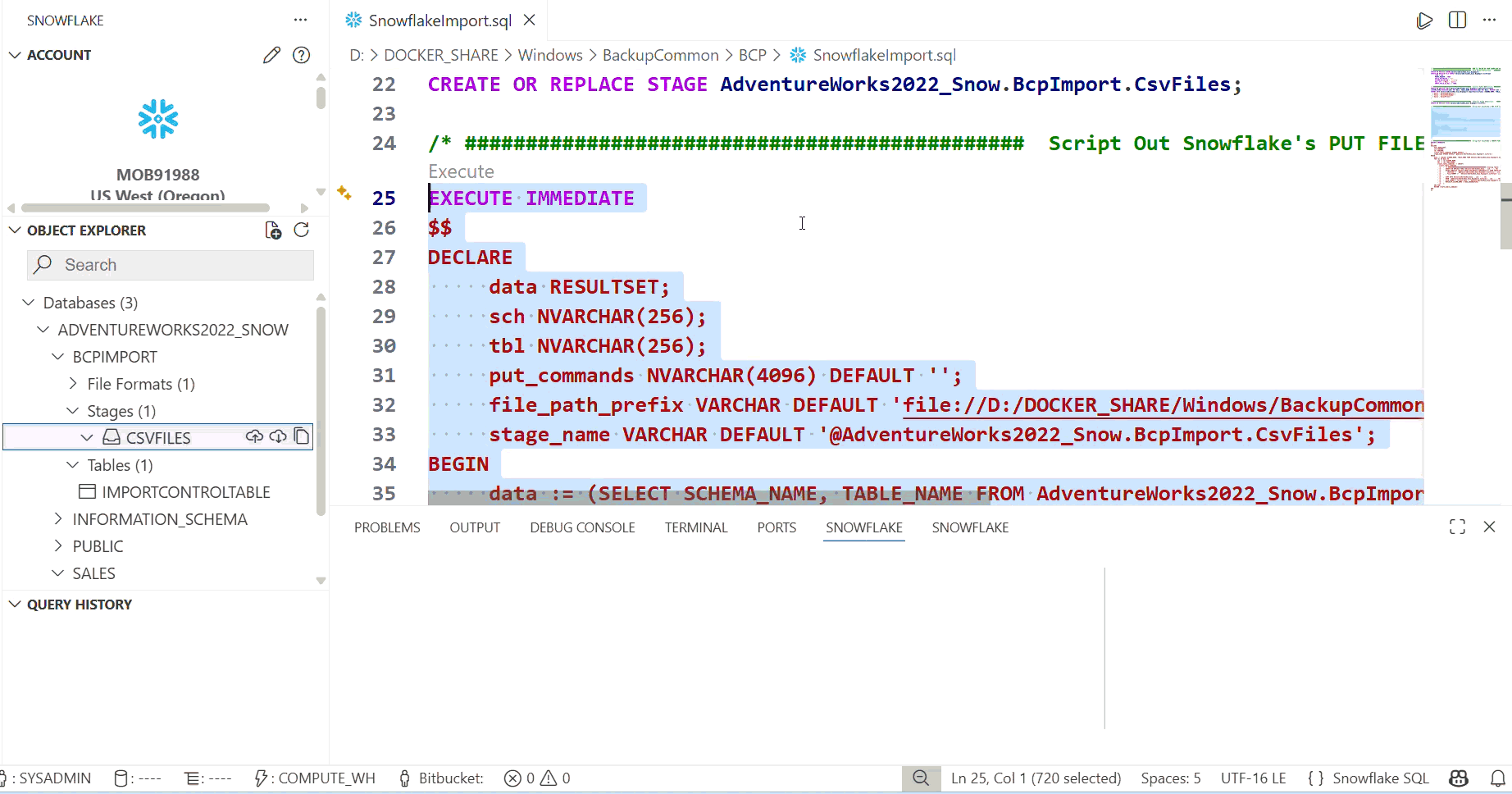Click the zoom out status bar icon

[x=922, y=778]
